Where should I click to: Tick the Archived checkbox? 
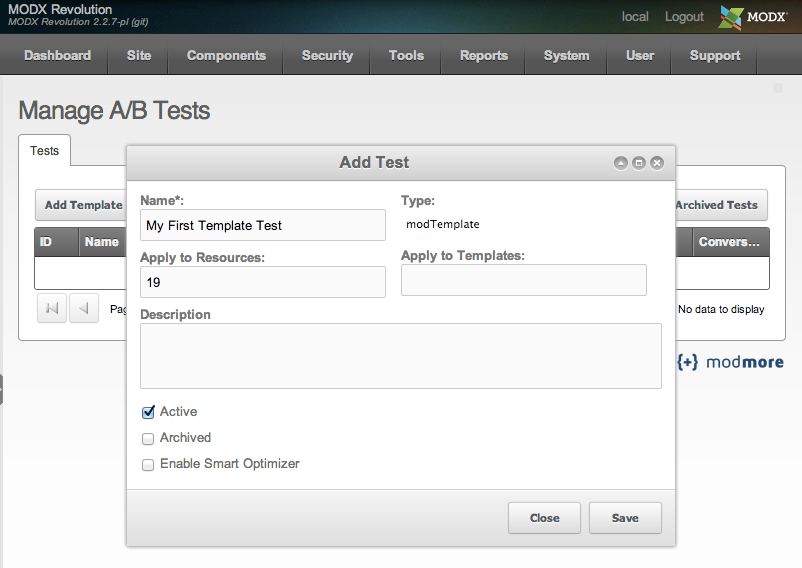coord(148,439)
